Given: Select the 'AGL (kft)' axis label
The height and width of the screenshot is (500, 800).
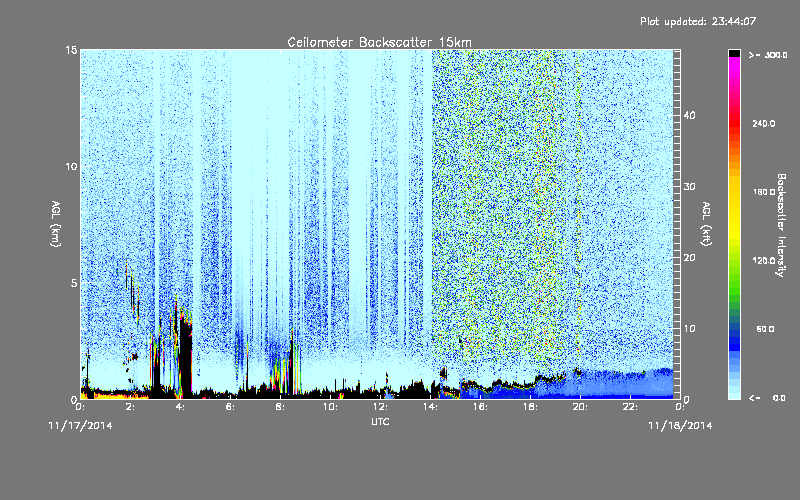Looking at the screenshot, I should [x=706, y=224].
